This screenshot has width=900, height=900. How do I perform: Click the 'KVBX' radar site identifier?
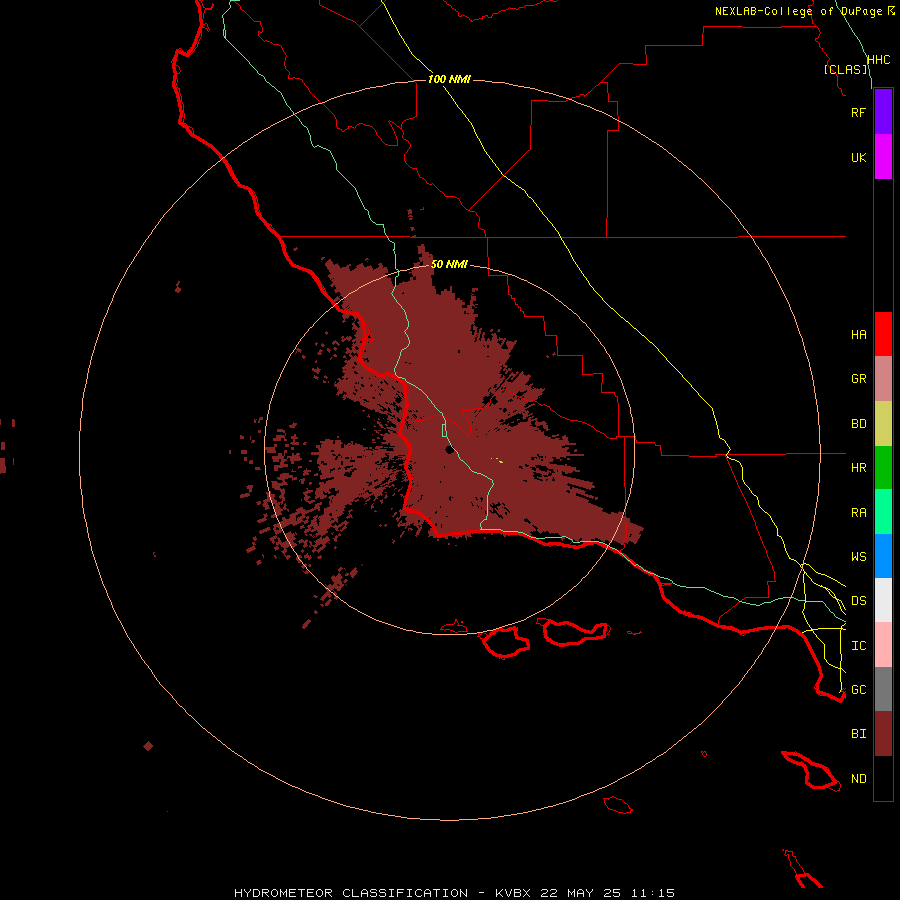click(x=513, y=893)
